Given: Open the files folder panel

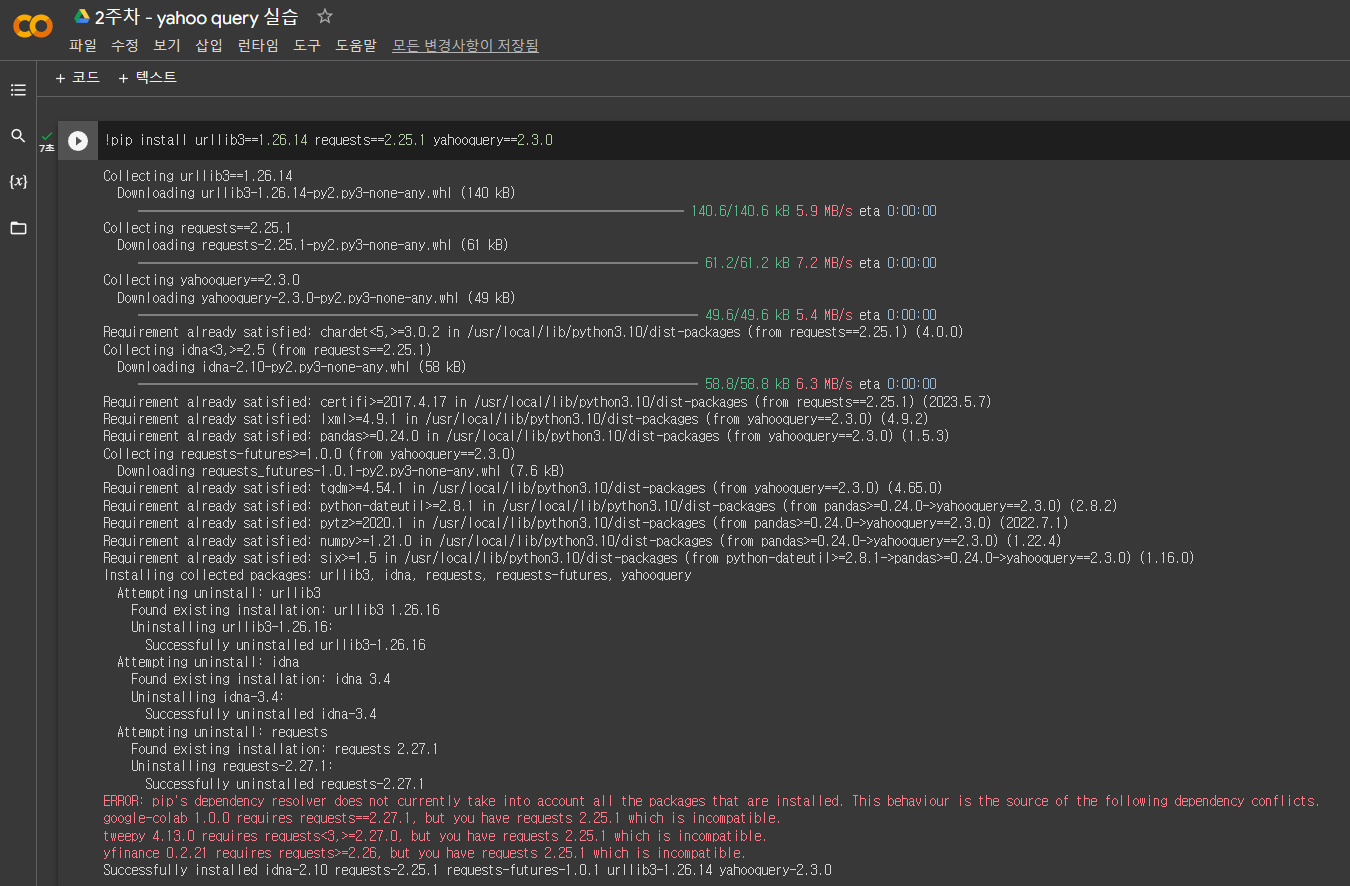Looking at the screenshot, I should (x=18, y=228).
